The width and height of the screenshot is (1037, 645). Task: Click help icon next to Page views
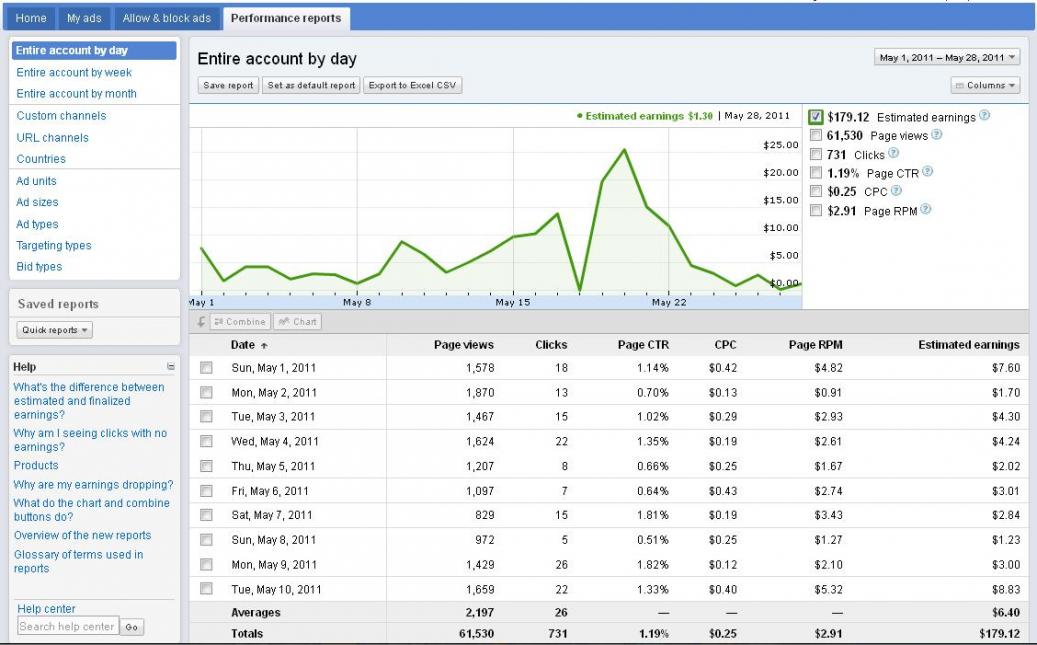[x=937, y=135]
